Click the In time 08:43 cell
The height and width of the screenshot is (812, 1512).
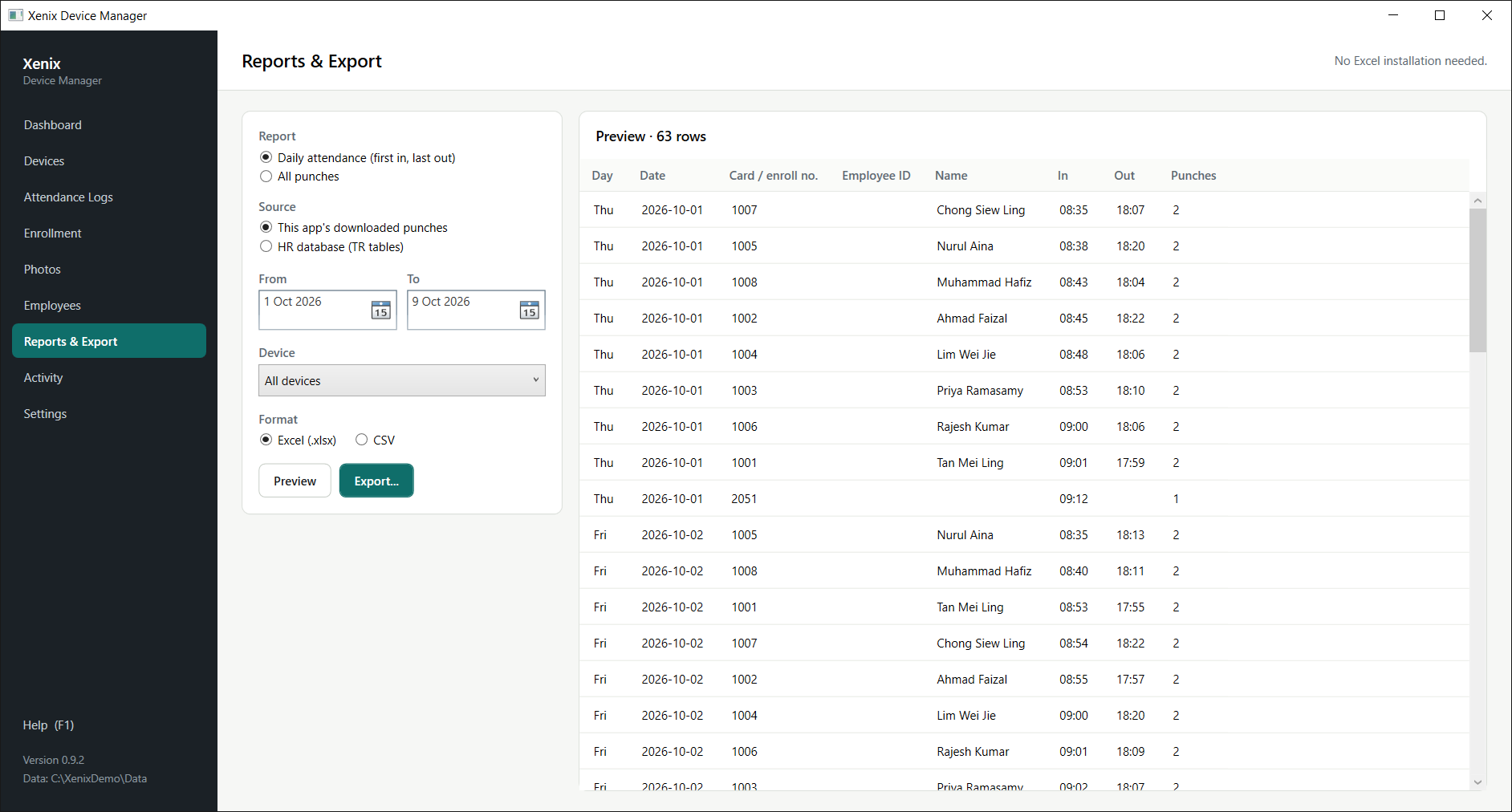(x=1073, y=282)
